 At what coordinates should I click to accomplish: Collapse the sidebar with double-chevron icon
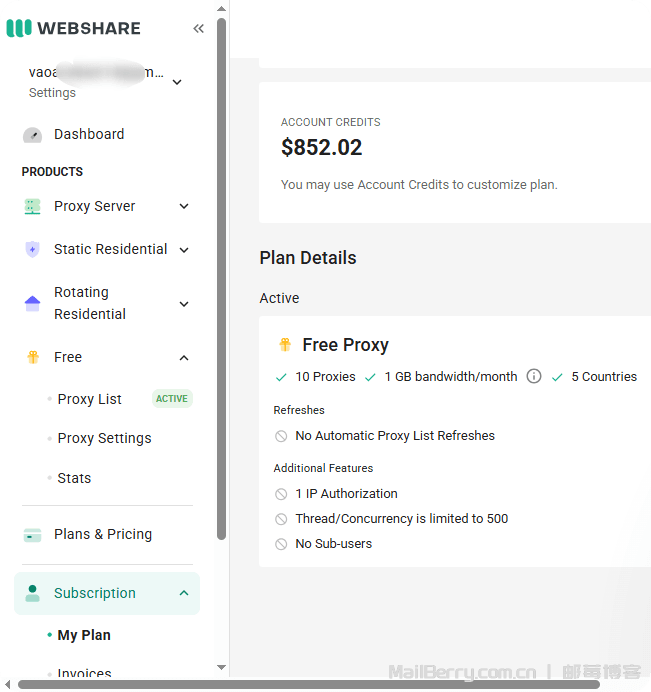198,28
